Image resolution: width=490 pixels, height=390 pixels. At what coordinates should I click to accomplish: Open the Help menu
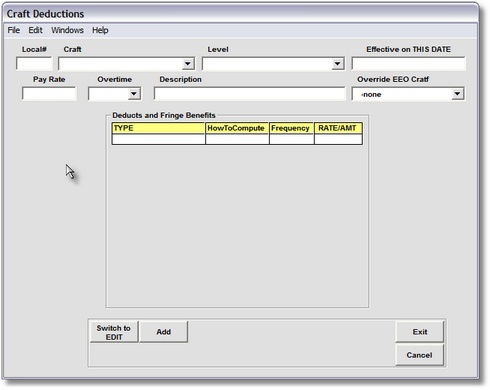(x=100, y=30)
